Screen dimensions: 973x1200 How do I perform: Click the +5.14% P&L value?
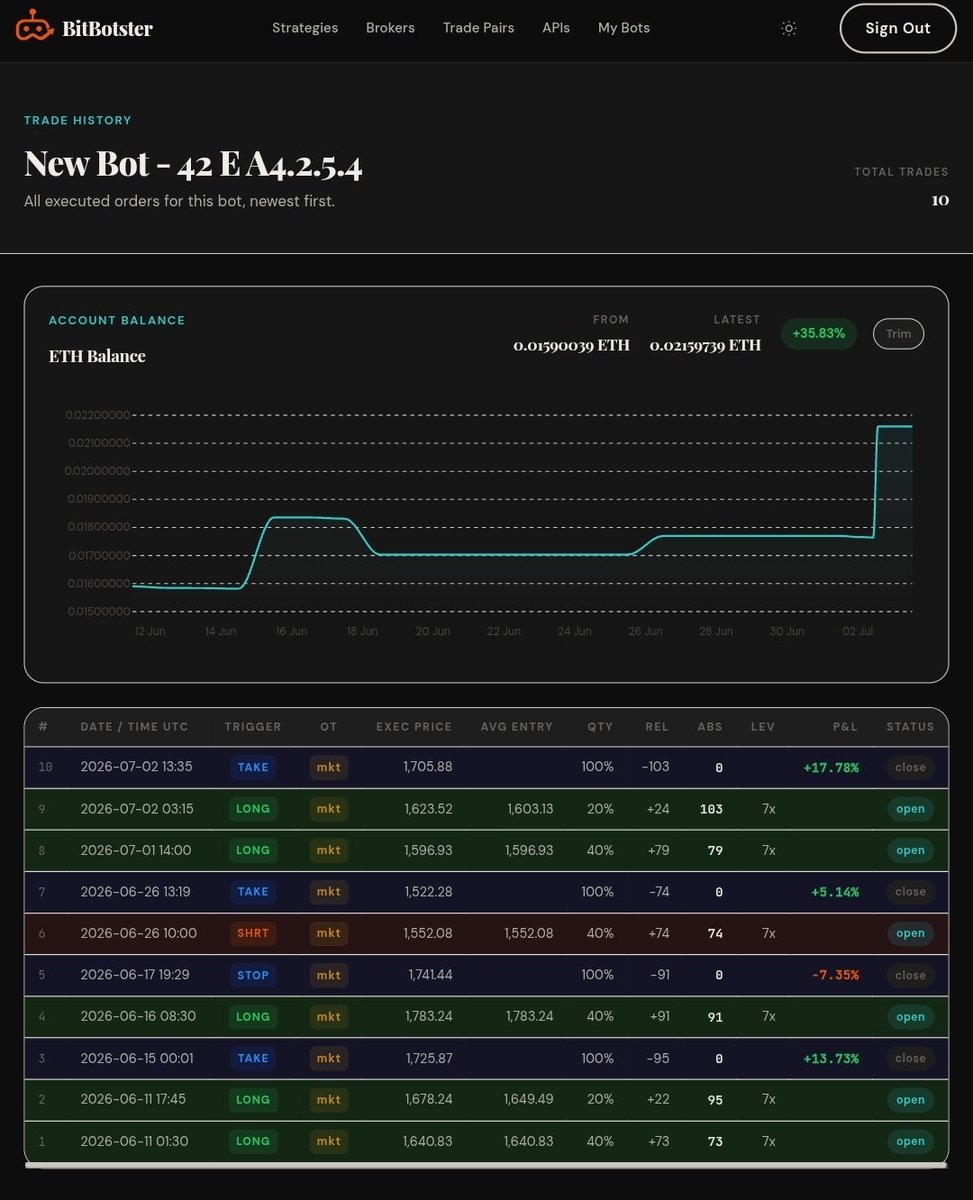pos(834,892)
